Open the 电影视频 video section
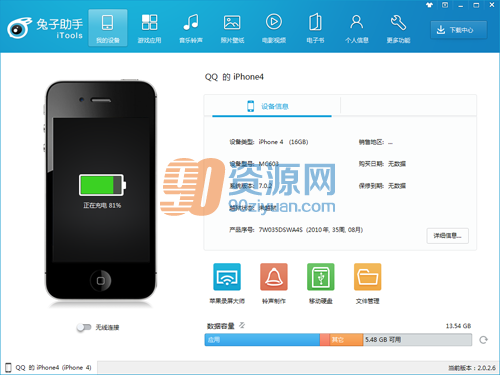 [x=274, y=28]
